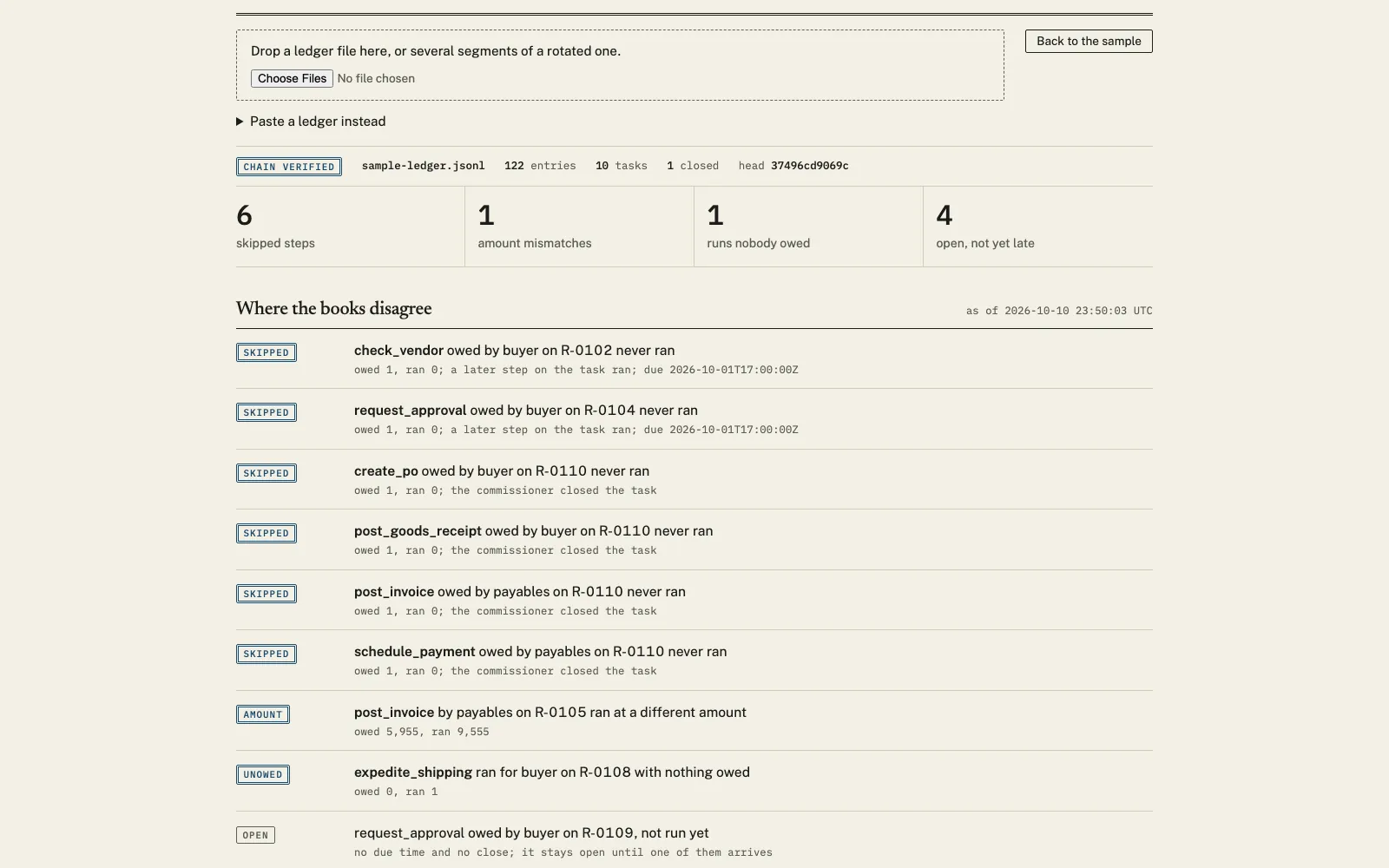Select the post_goods_receipt on R-0110 row
The width and height of the screenshot is (1389, 868).
[694, 540]
